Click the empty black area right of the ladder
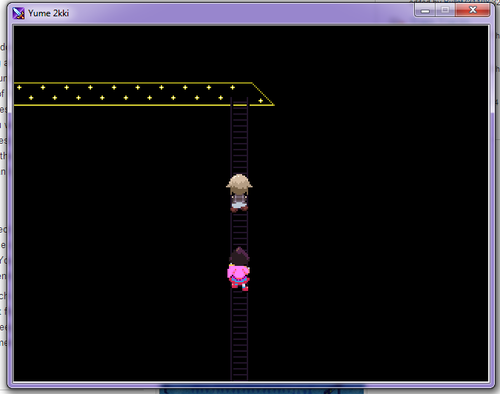500x394 pixels. (x=368, y=233)
